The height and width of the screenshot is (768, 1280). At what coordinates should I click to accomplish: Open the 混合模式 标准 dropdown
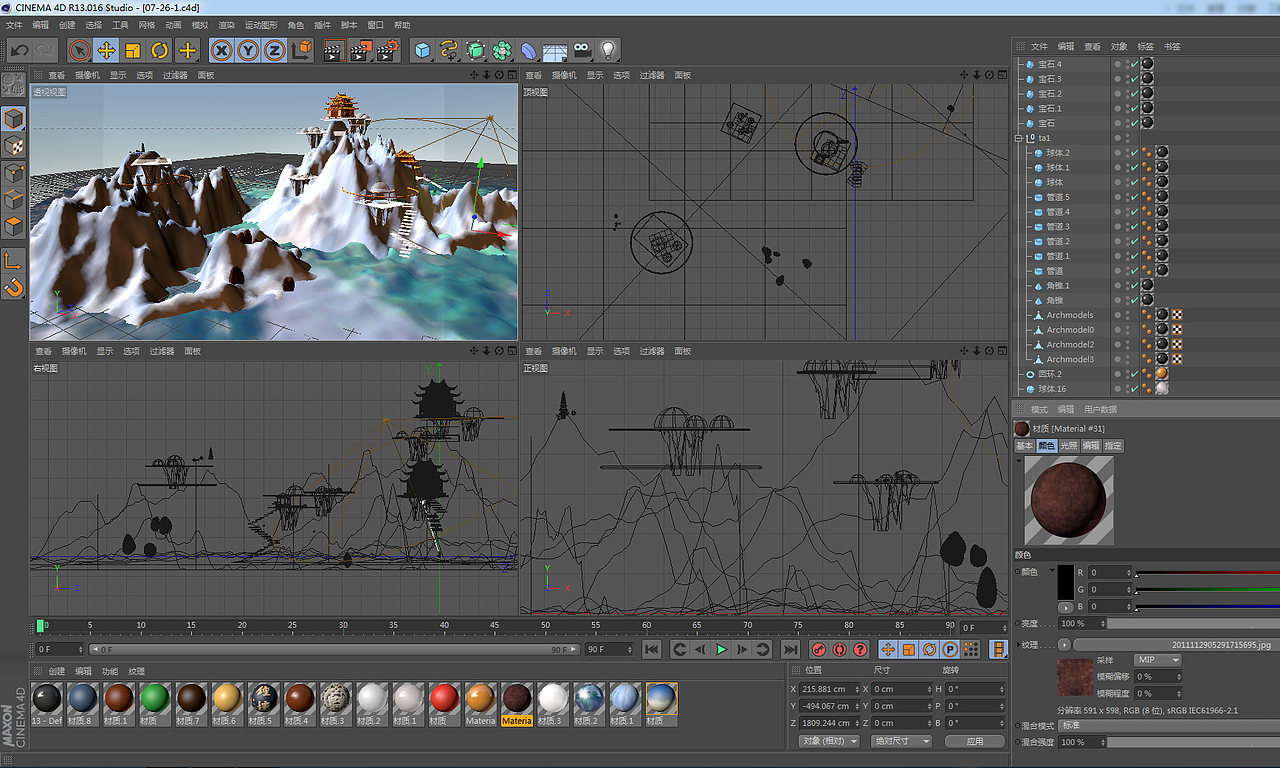(x=1169, y=725)
